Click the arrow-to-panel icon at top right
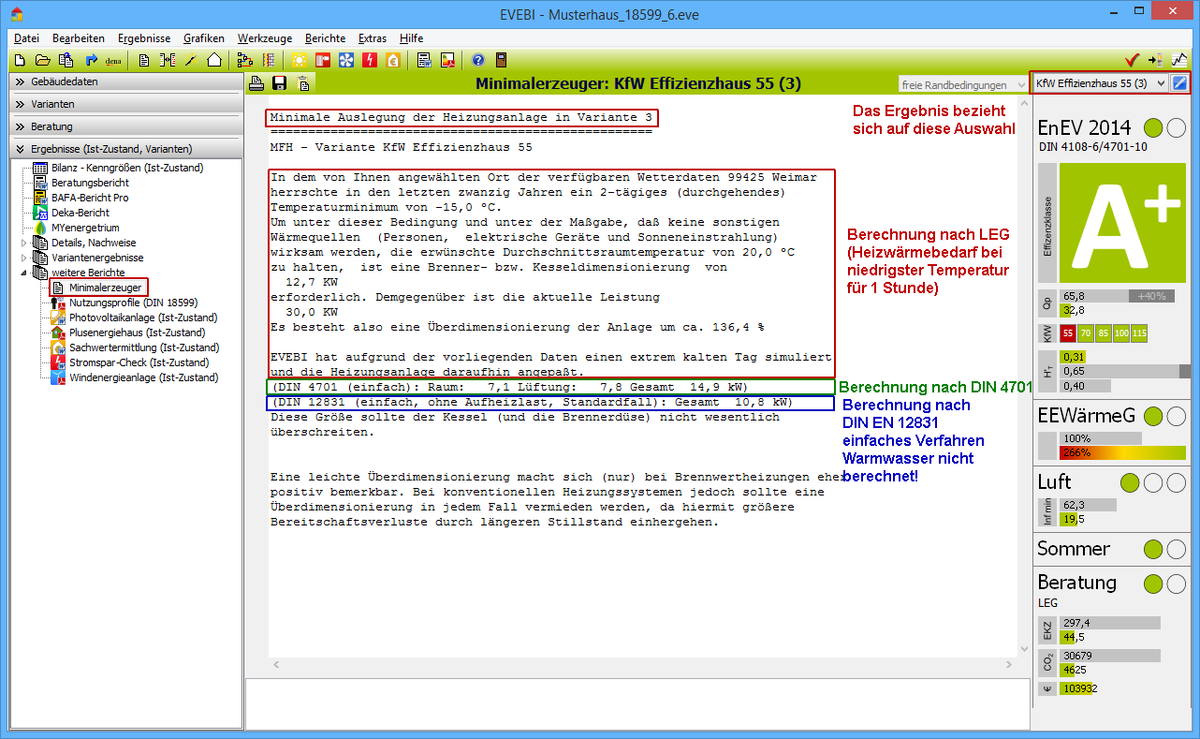Viewport: 1200px width, 739px height. (x=1156, y=60)
